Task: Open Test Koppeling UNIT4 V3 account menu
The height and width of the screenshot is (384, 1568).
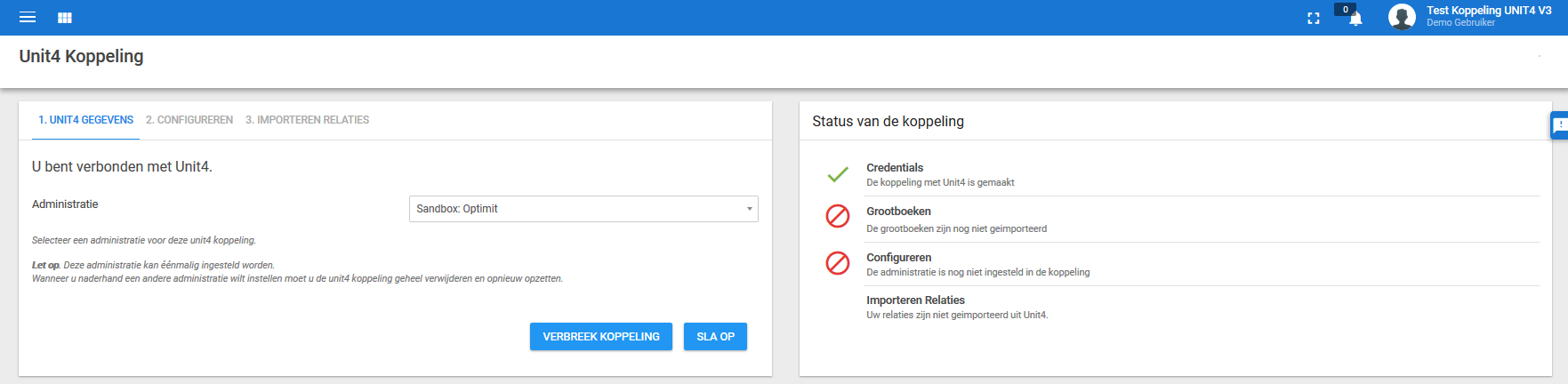Action: pyautogui.click(x=1489, y=11)
